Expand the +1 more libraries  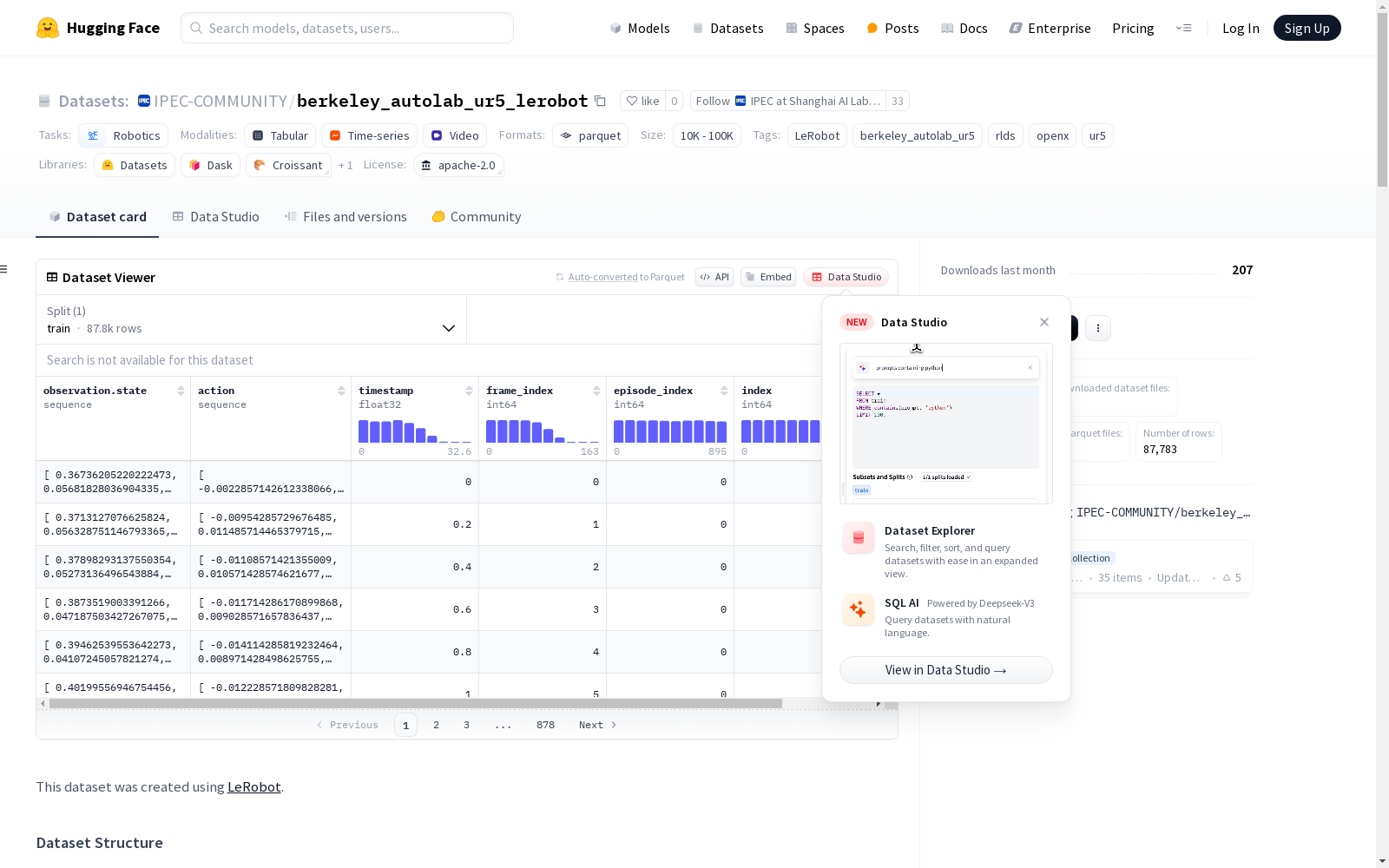346,165
